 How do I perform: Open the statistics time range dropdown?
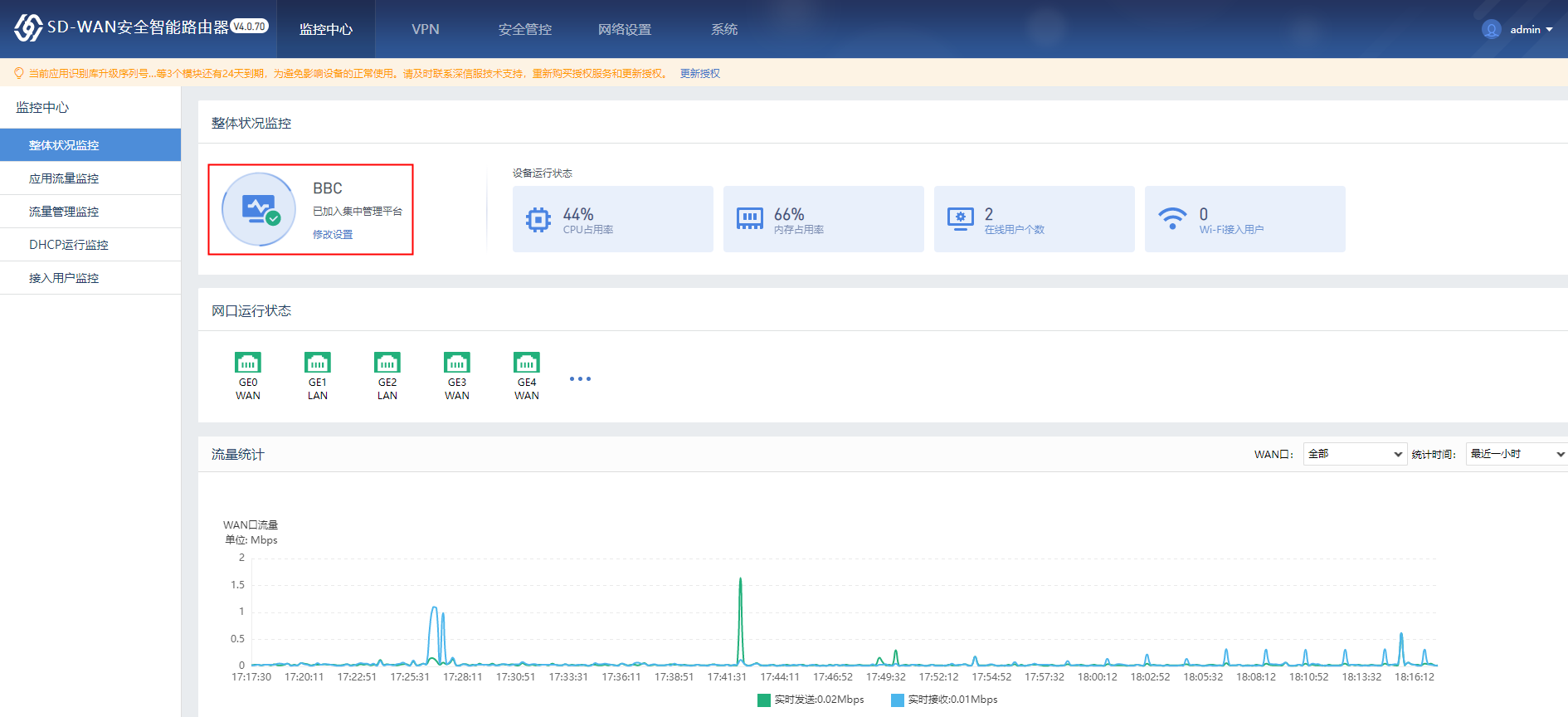(1516, 454)
